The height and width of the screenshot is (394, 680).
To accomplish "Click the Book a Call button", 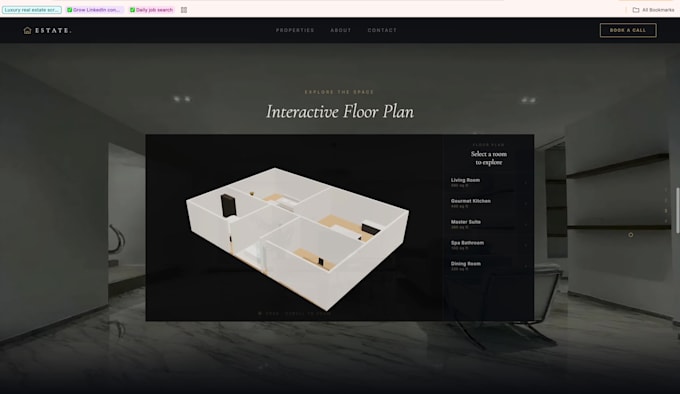I will coord(628,30).
